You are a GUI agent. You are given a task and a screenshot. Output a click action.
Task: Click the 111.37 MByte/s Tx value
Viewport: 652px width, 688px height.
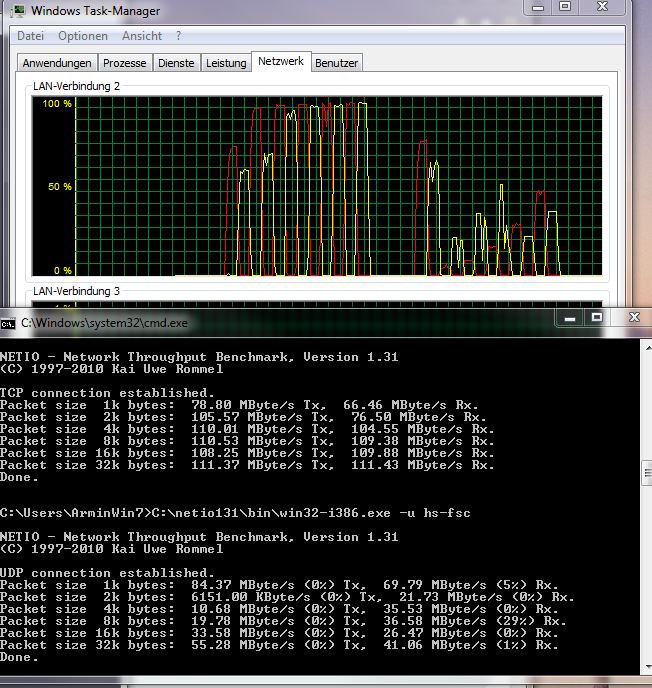[x=262, y=465]
